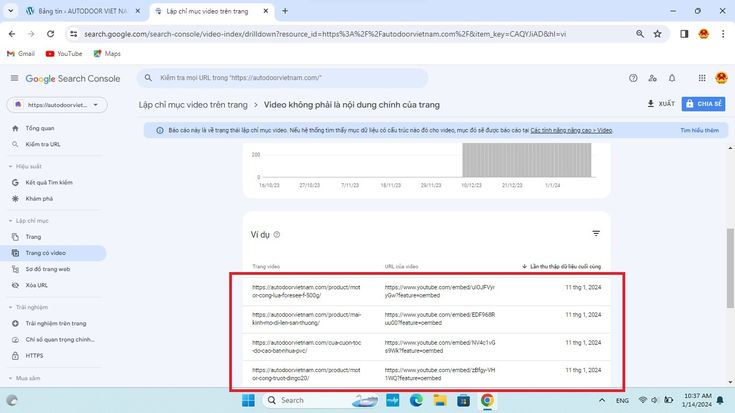Launch Microsoft Edge from the taskbar

(x=416, y=400)
